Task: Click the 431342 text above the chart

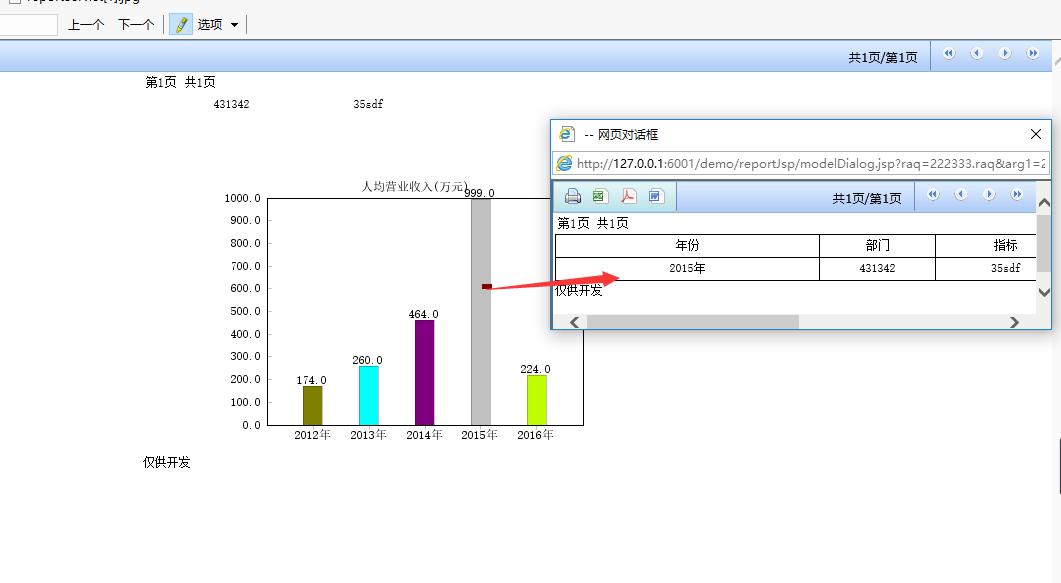Action: [231, 104]
